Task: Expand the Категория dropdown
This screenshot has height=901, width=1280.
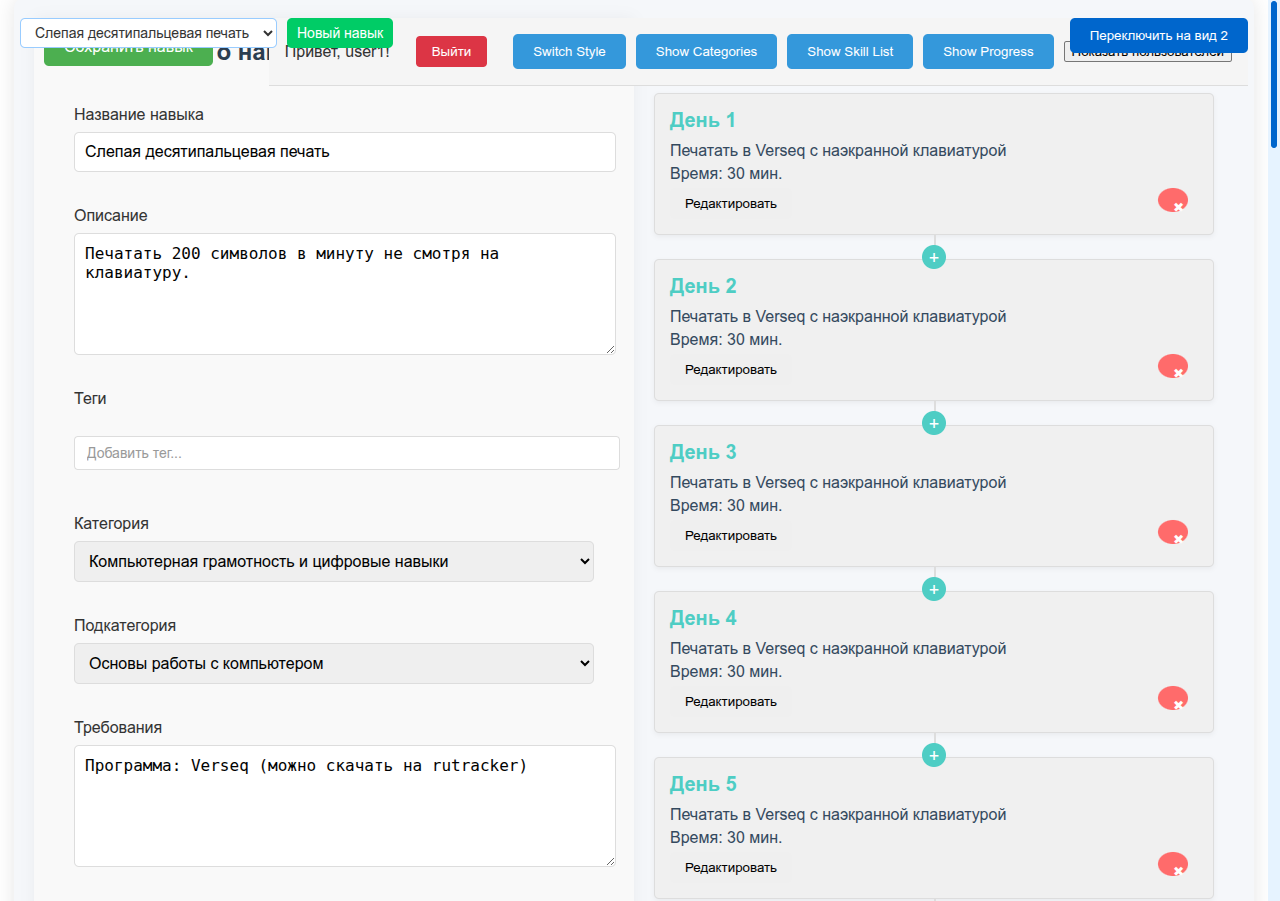Action: [333, 562]
